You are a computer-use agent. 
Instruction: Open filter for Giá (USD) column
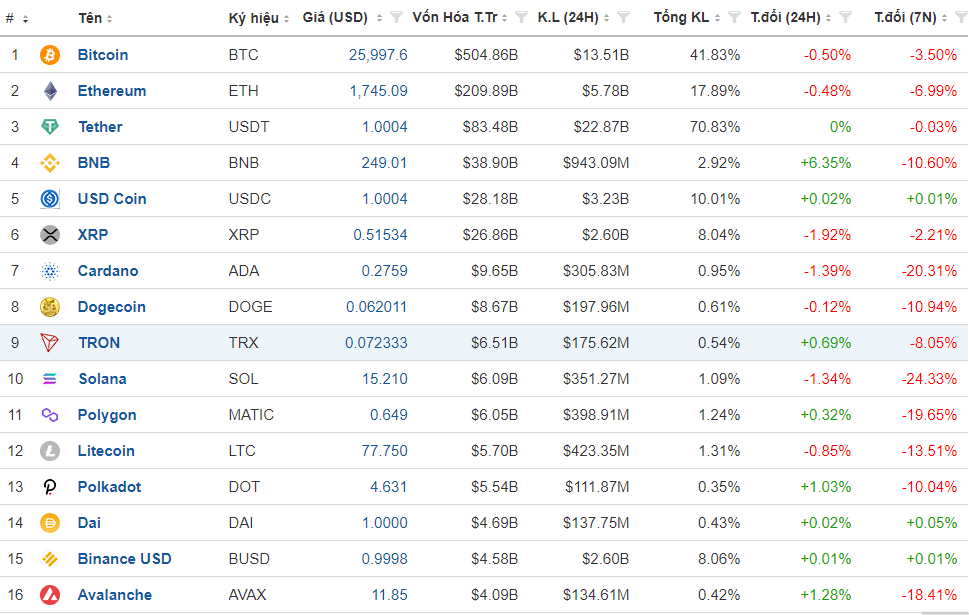(397, 18)
